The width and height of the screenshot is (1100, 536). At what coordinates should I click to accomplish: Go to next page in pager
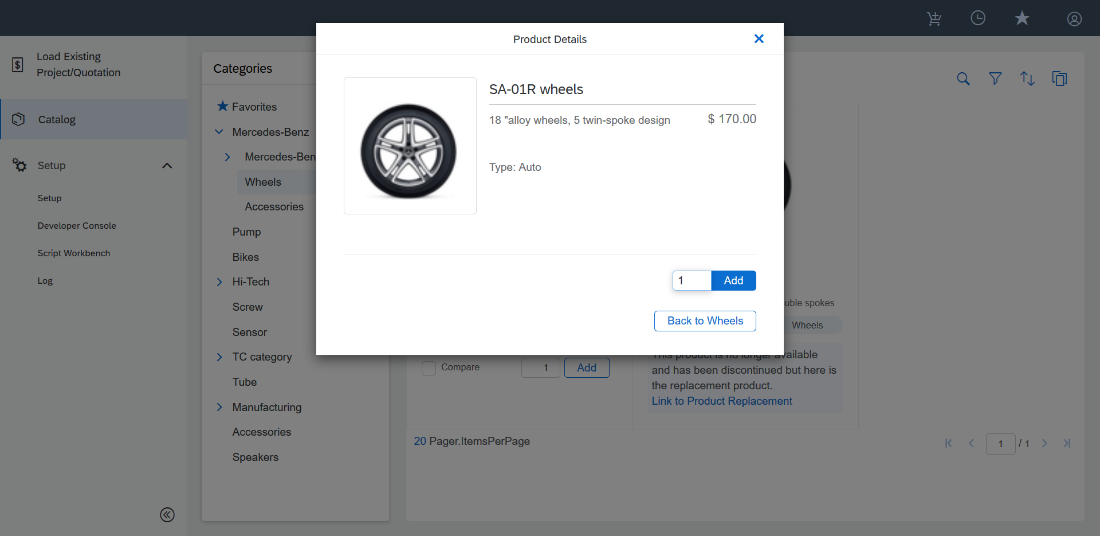(1045, 443)
